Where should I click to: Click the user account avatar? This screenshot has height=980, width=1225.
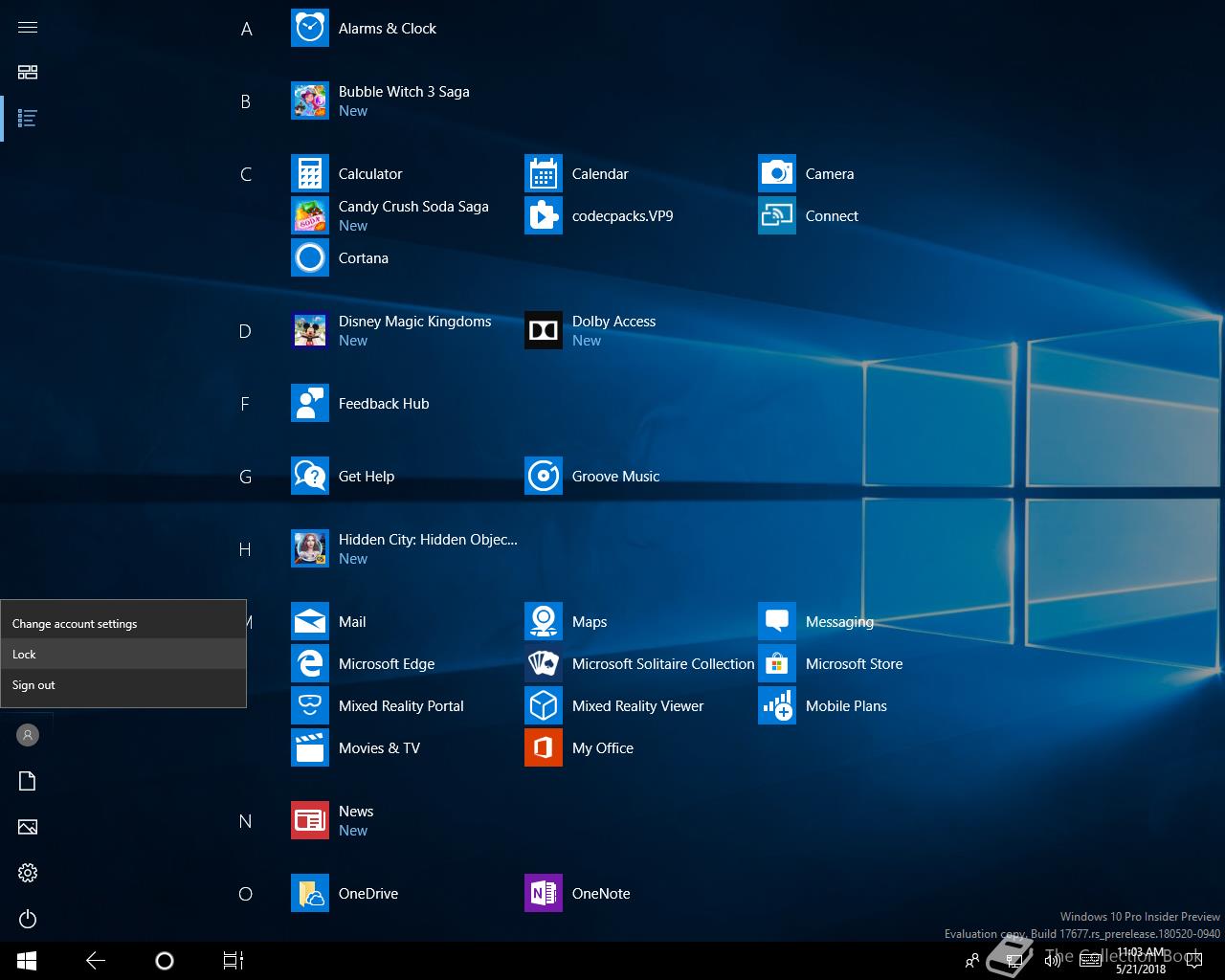point(28,735)
